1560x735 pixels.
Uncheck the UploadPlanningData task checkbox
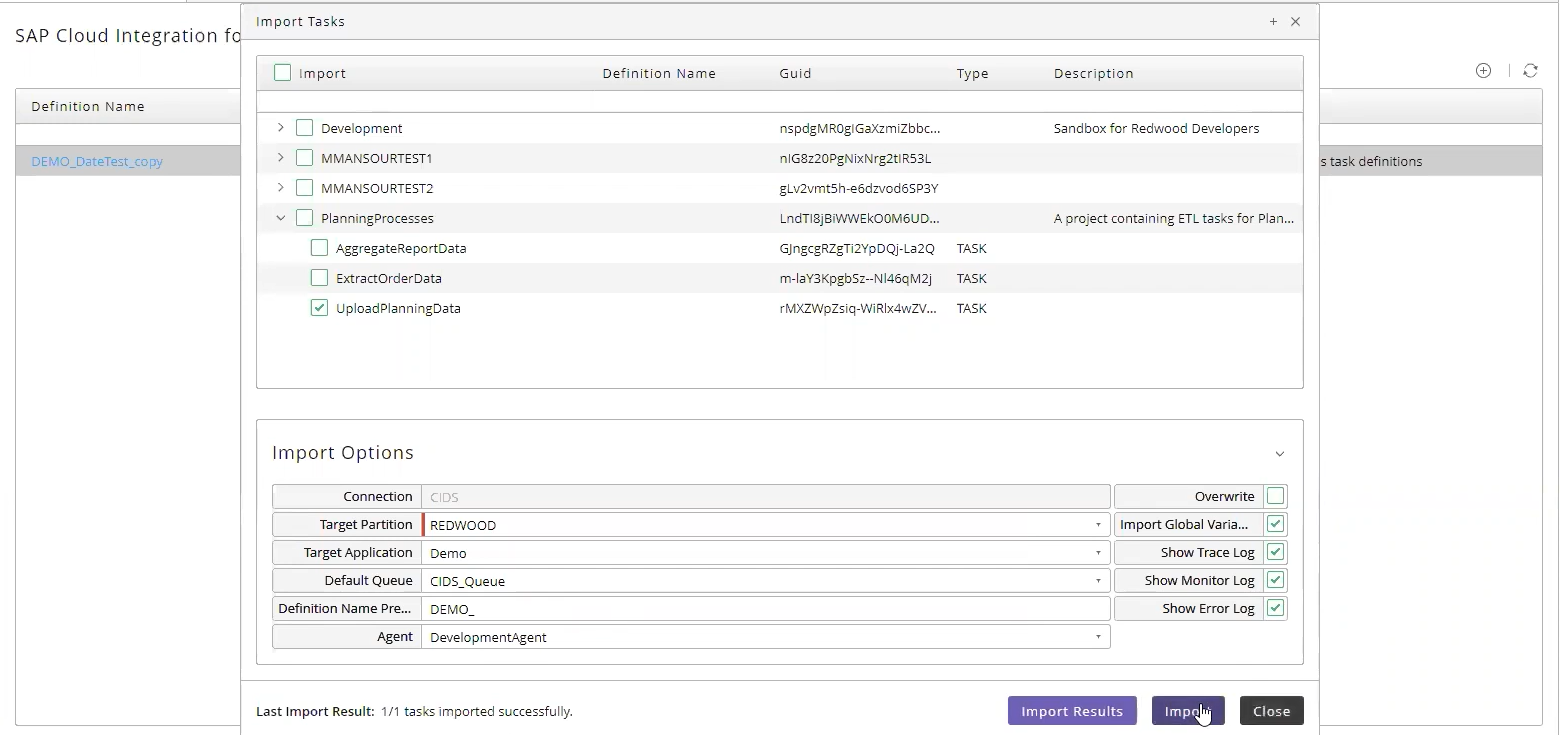(319, 308)
